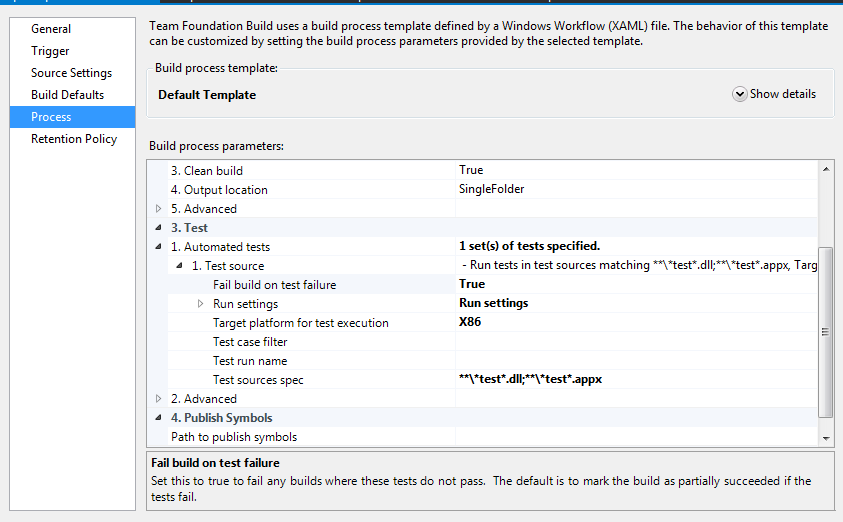
Task: Switch to the Trigger page
Action: (x=51, y=51)
